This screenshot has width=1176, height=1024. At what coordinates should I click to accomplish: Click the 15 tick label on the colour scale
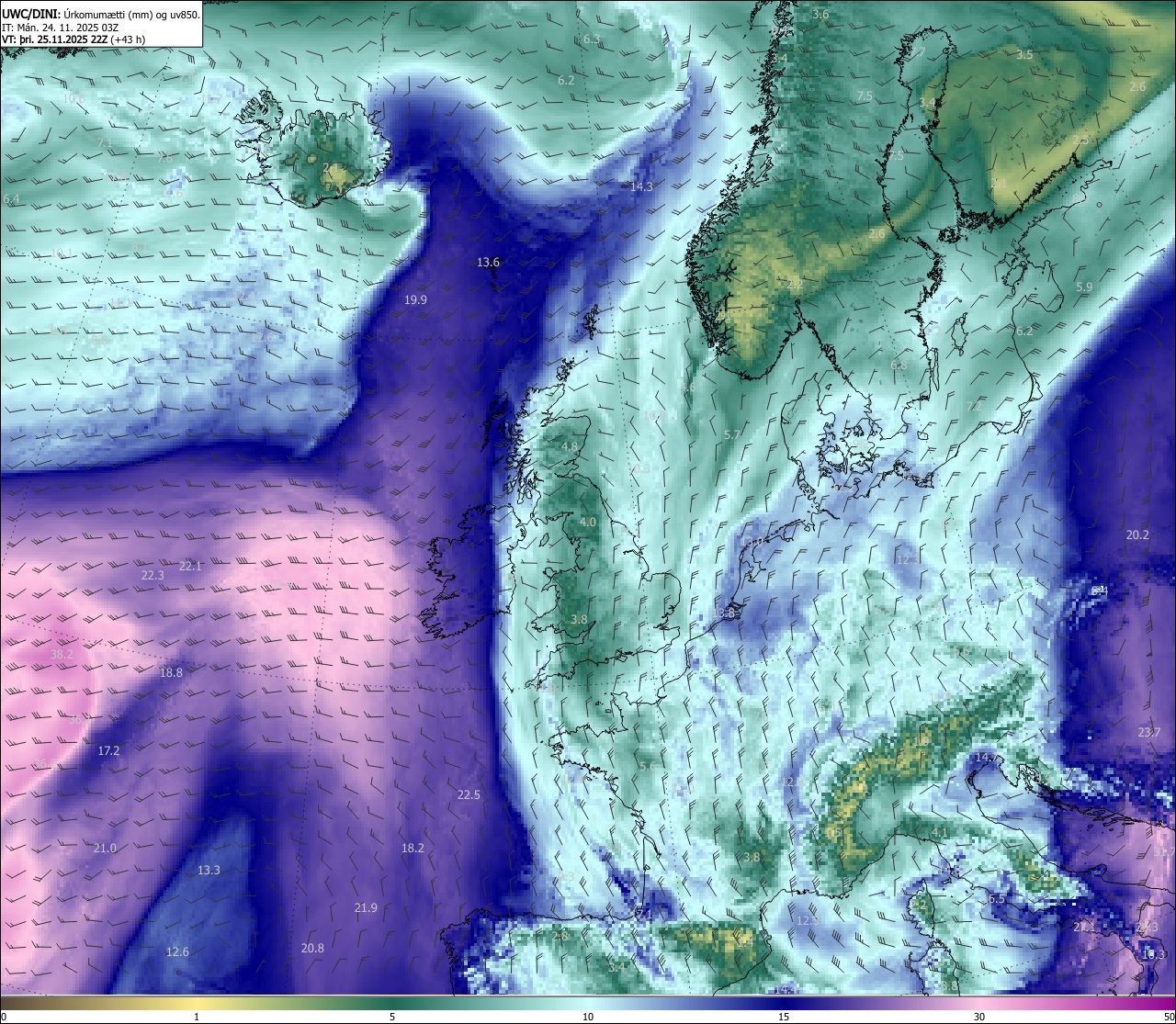(784, 1017)
